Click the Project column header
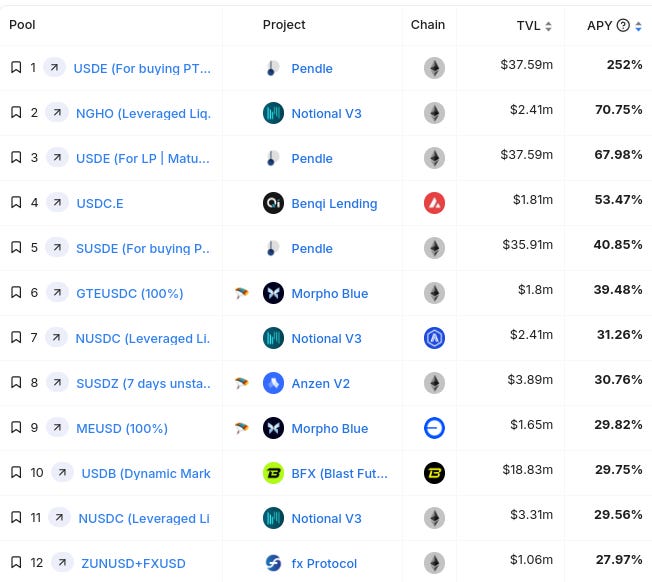Screen dimensions: 652x582 284,25
